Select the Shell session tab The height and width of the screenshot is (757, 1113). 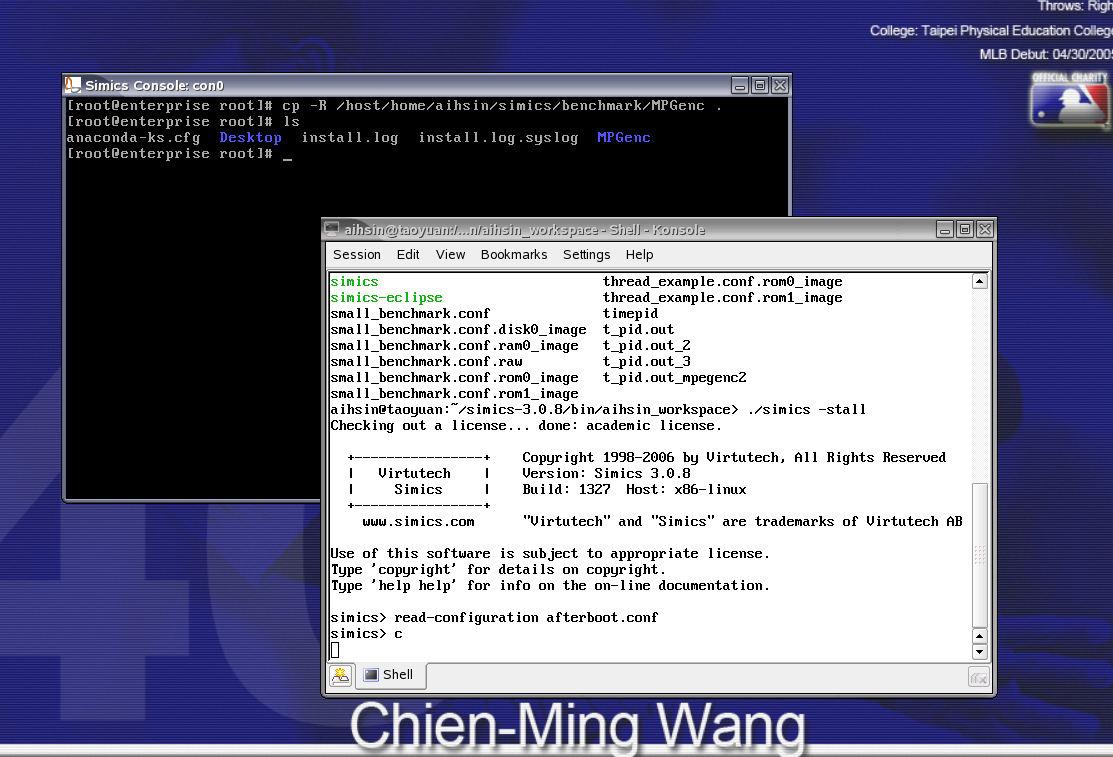tap(390, 675)
